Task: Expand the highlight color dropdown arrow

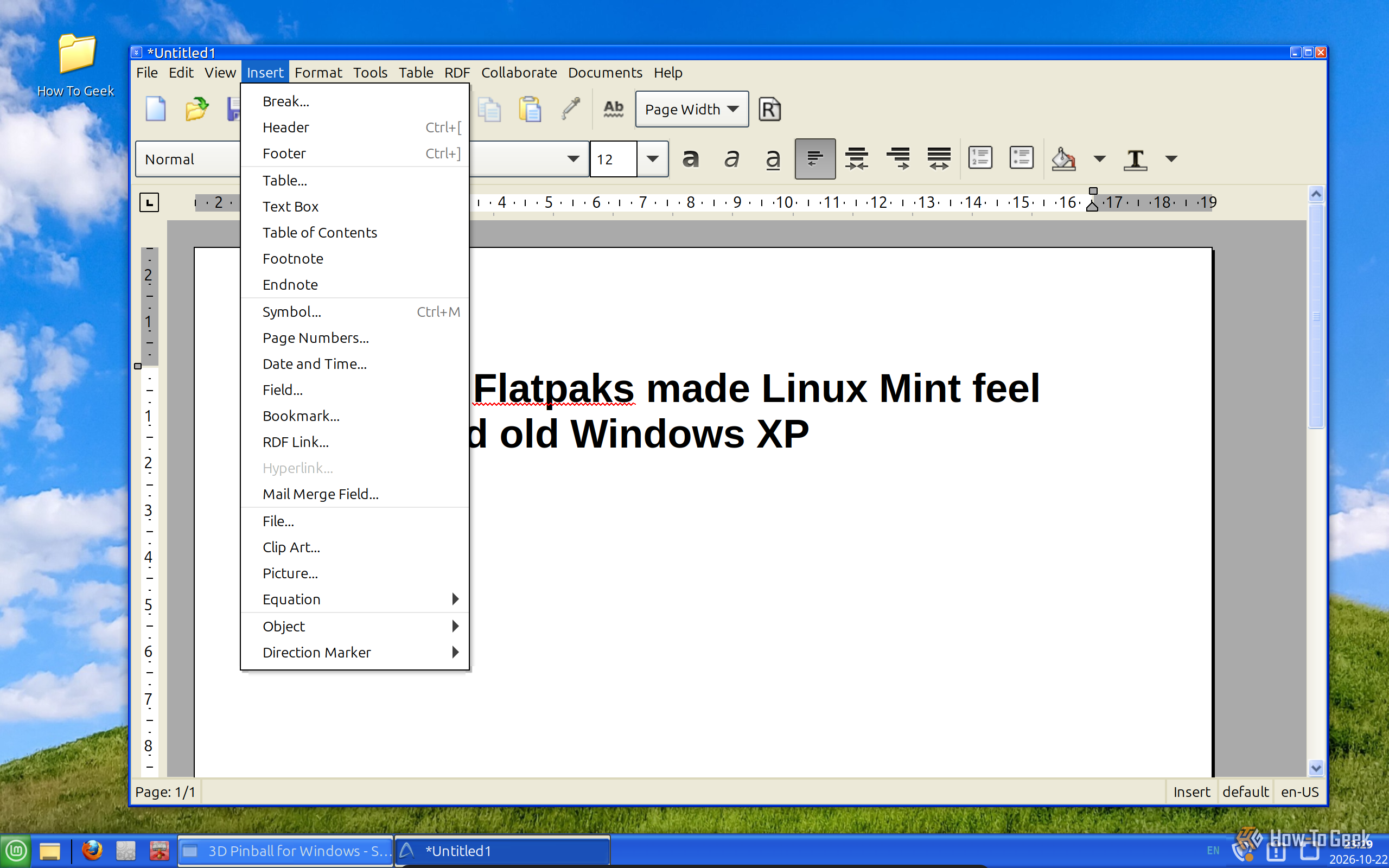Action: 1099,159
